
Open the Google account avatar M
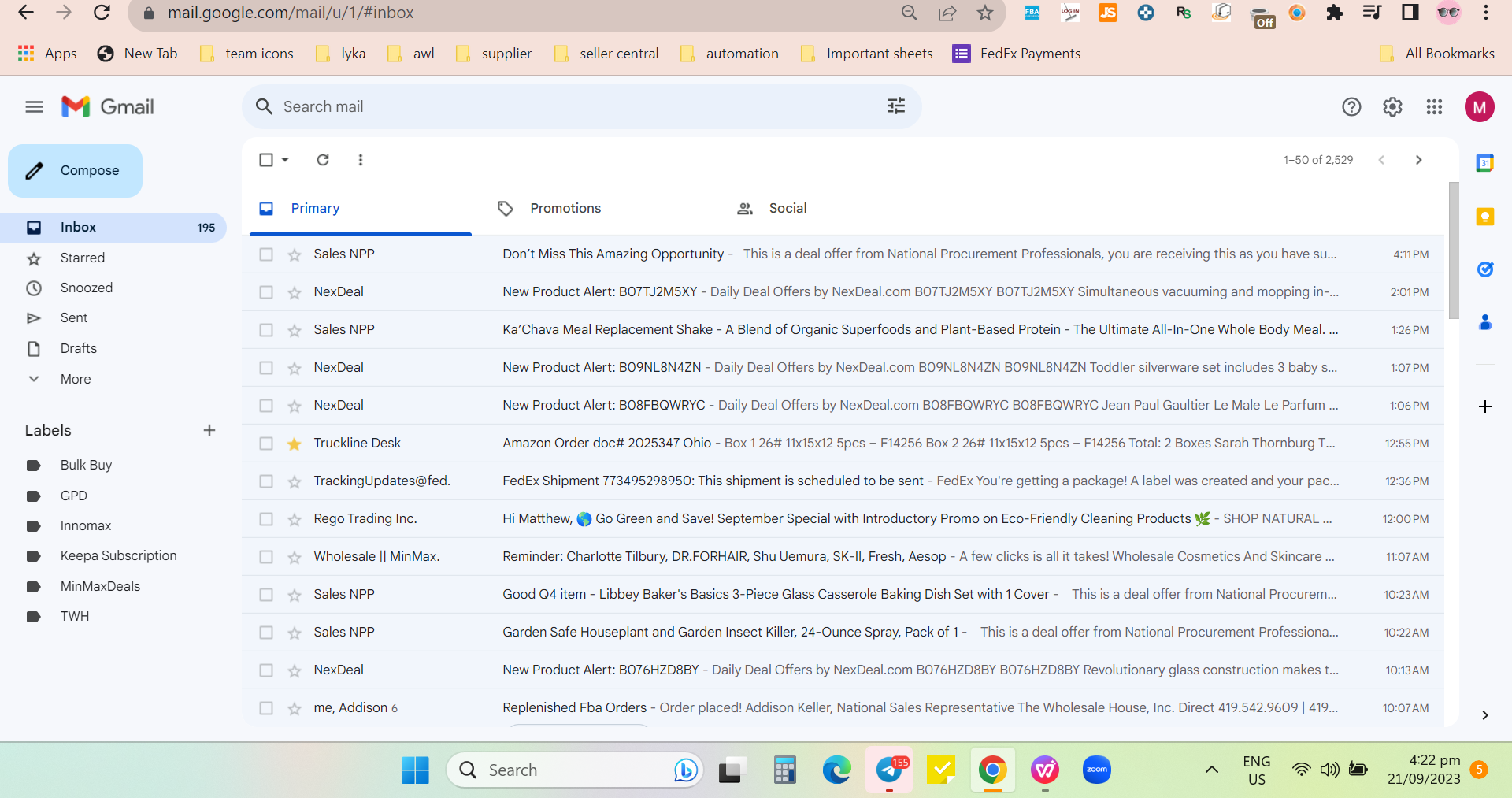point(1480,107)
